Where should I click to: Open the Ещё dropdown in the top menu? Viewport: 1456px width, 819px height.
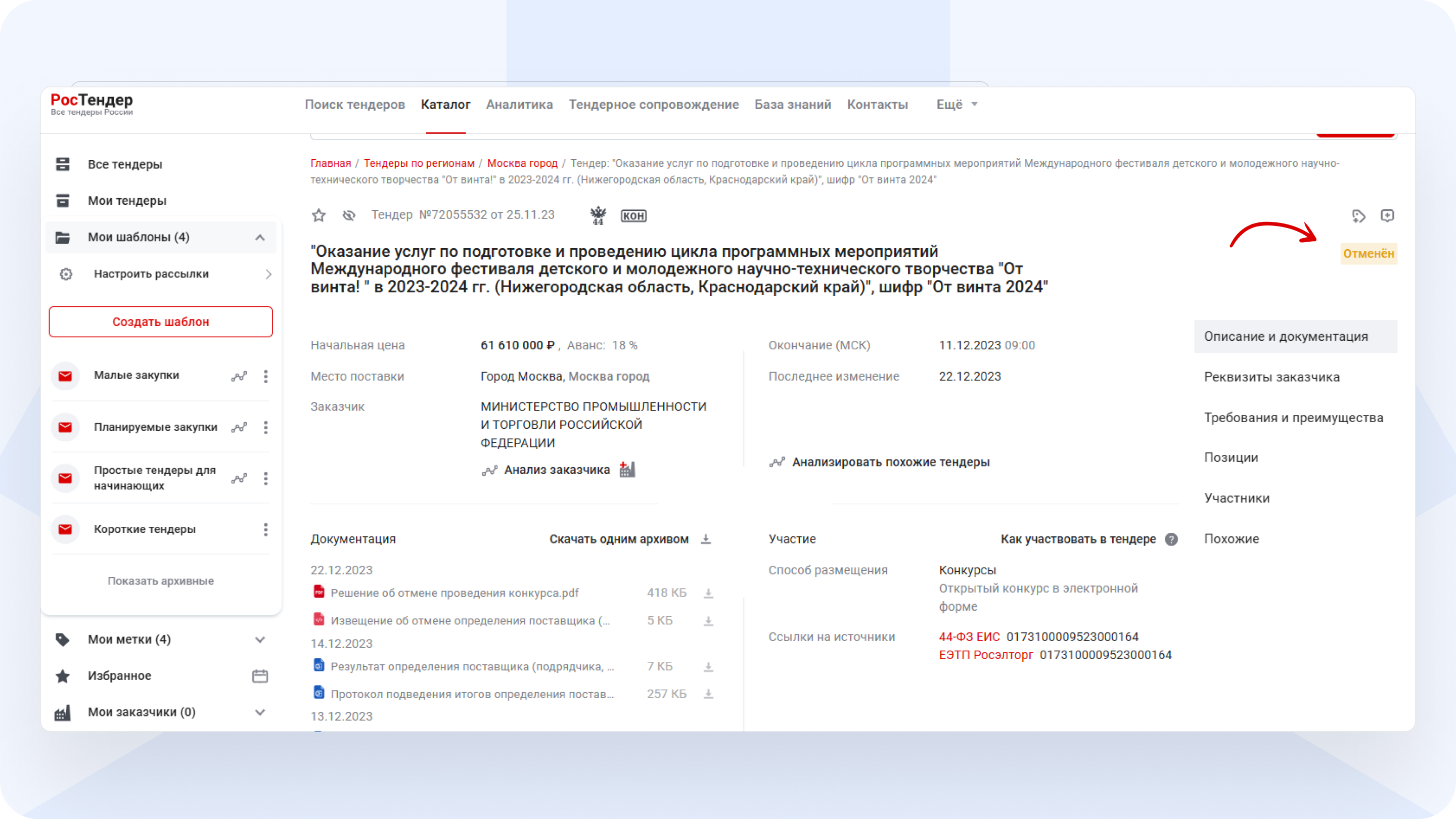pos(957,104)
